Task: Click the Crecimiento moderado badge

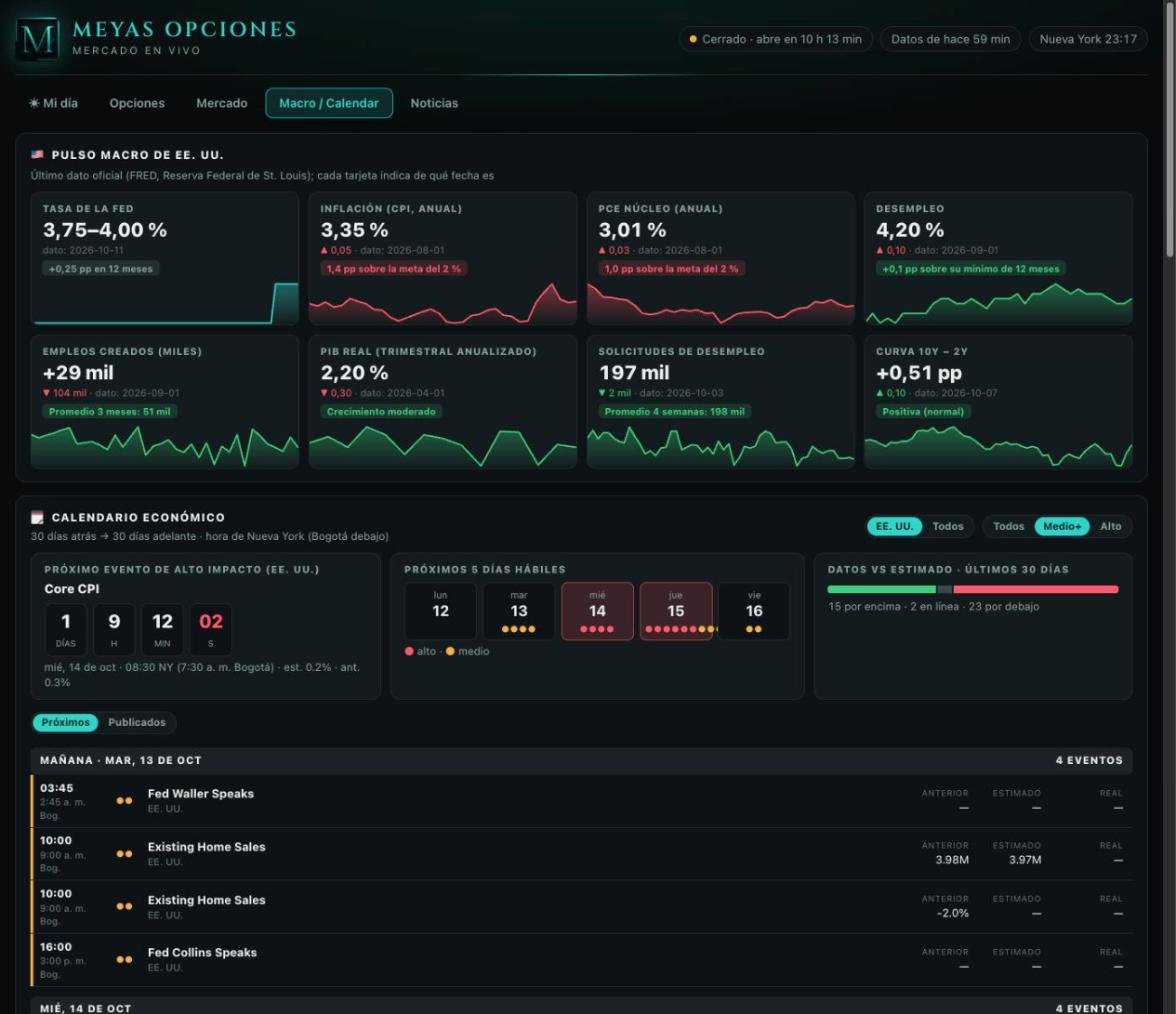Action: [x=381, y=412]
